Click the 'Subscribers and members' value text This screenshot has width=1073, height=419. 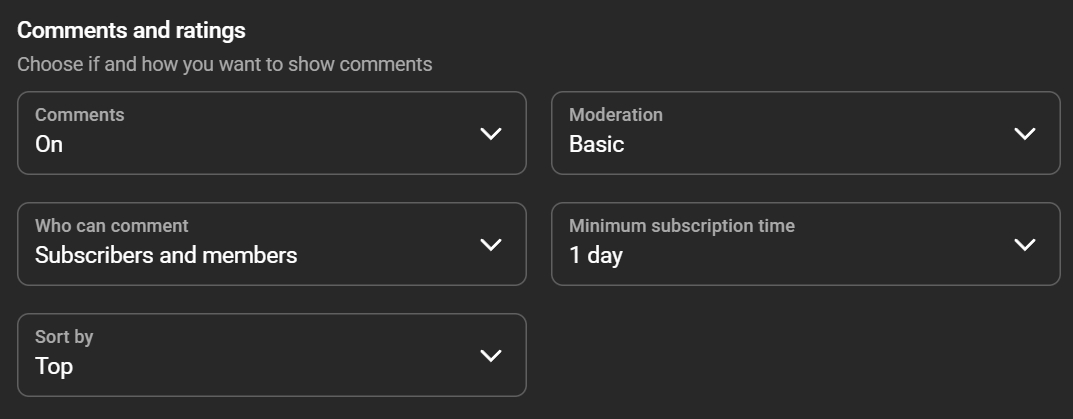tap(166, 256)
